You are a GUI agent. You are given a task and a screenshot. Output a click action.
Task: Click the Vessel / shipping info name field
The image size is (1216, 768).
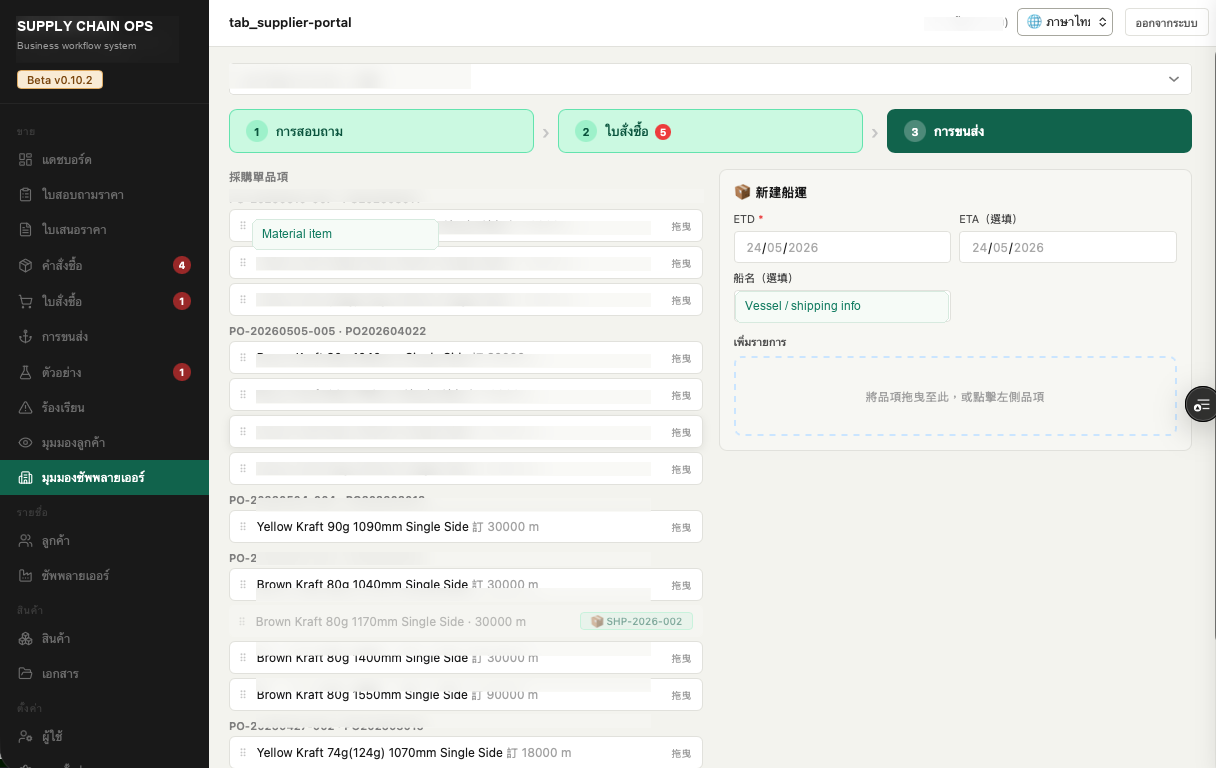[841, 306]
